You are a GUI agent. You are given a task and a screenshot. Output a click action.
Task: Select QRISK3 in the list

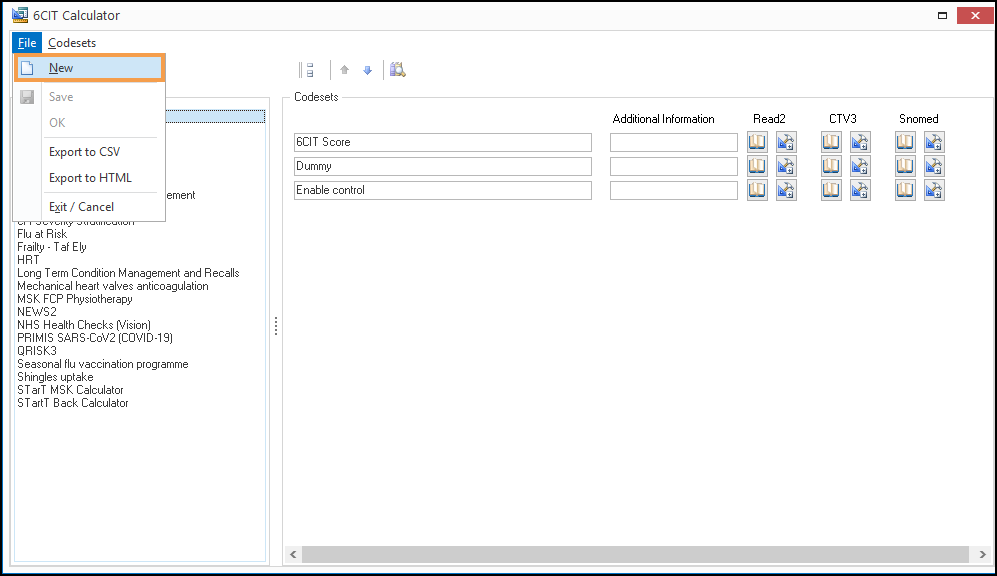click(x=37, y=351)
